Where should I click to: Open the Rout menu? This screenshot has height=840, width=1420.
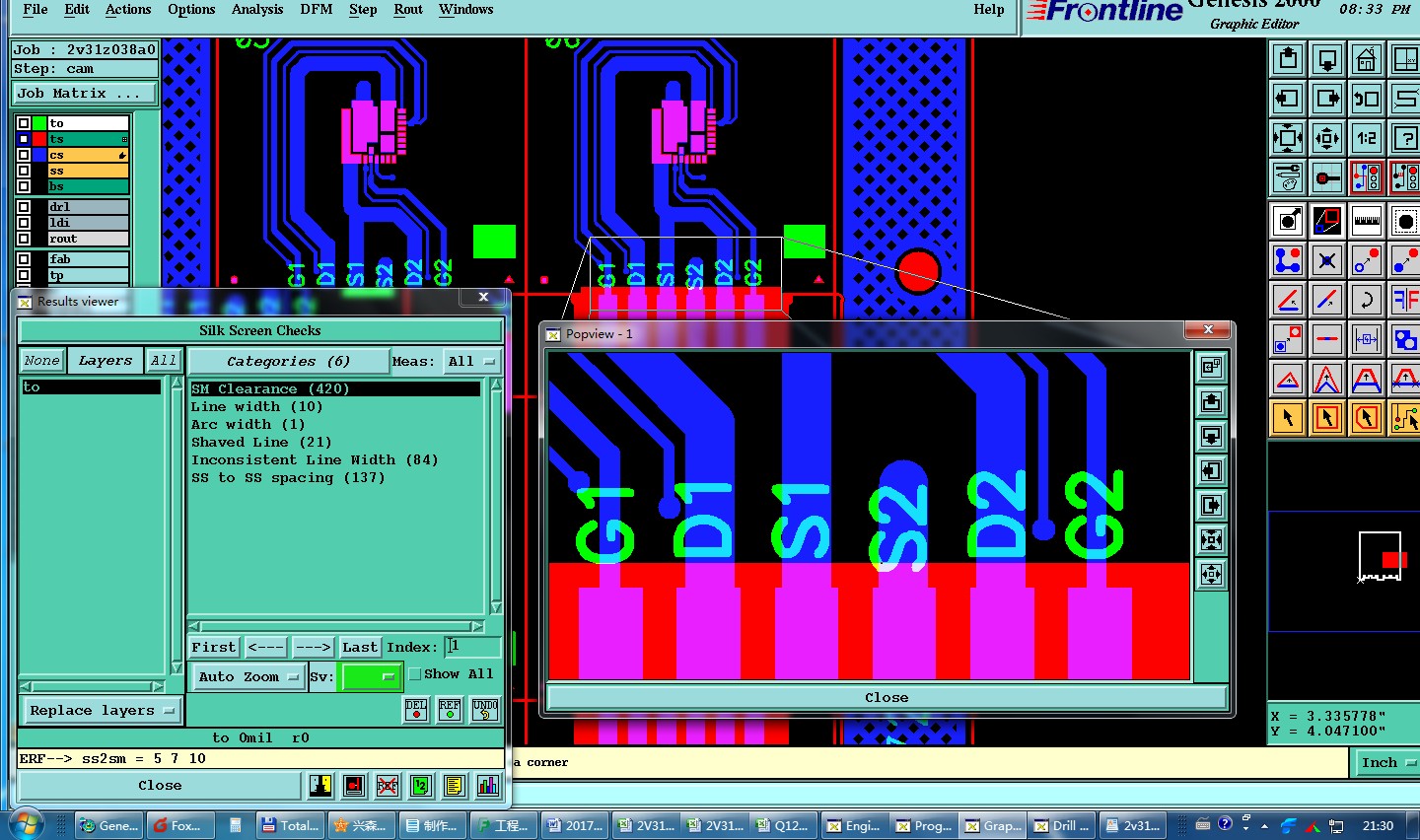click(x=408, y=10)
